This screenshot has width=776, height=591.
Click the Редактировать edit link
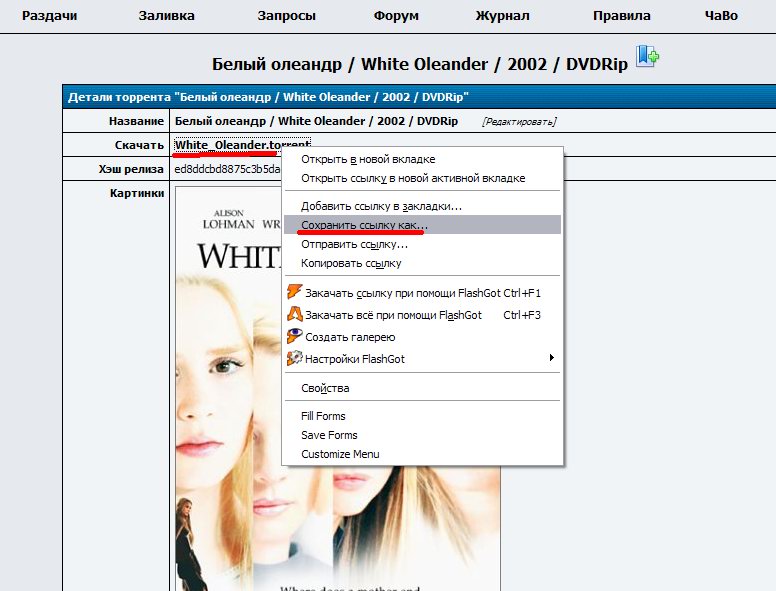[519, 122]
